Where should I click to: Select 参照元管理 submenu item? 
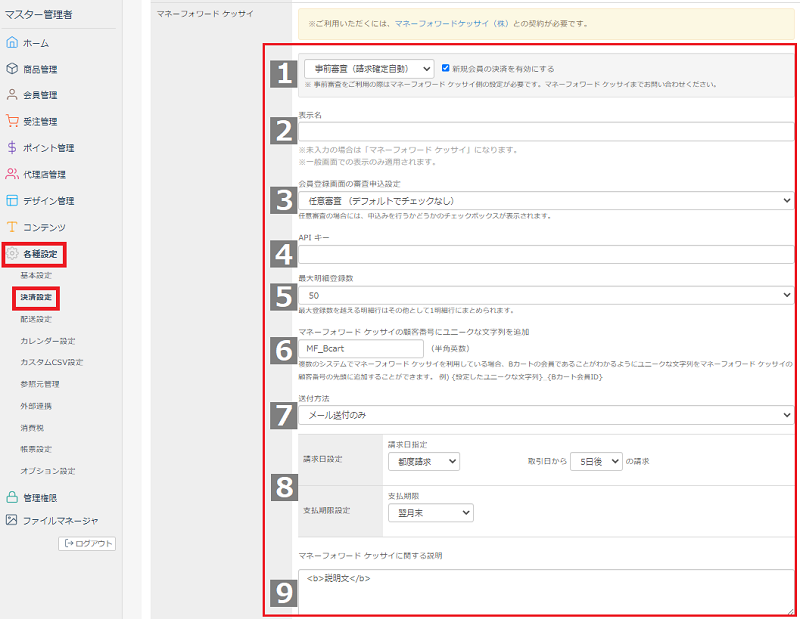tap(40, 384)
